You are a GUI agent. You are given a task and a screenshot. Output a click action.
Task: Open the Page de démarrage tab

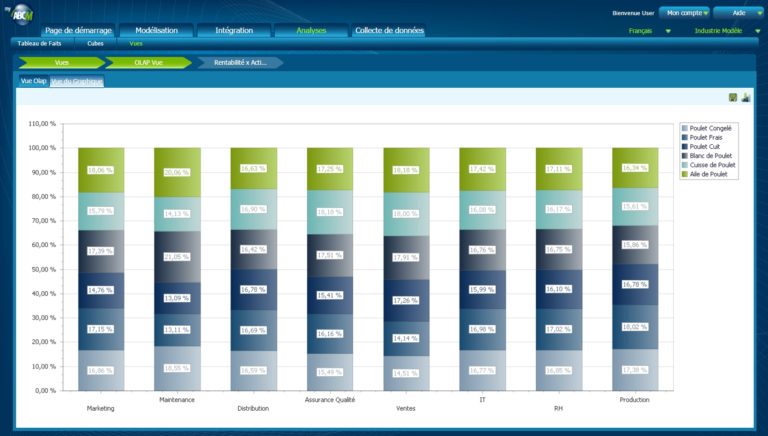coord(78,31)
